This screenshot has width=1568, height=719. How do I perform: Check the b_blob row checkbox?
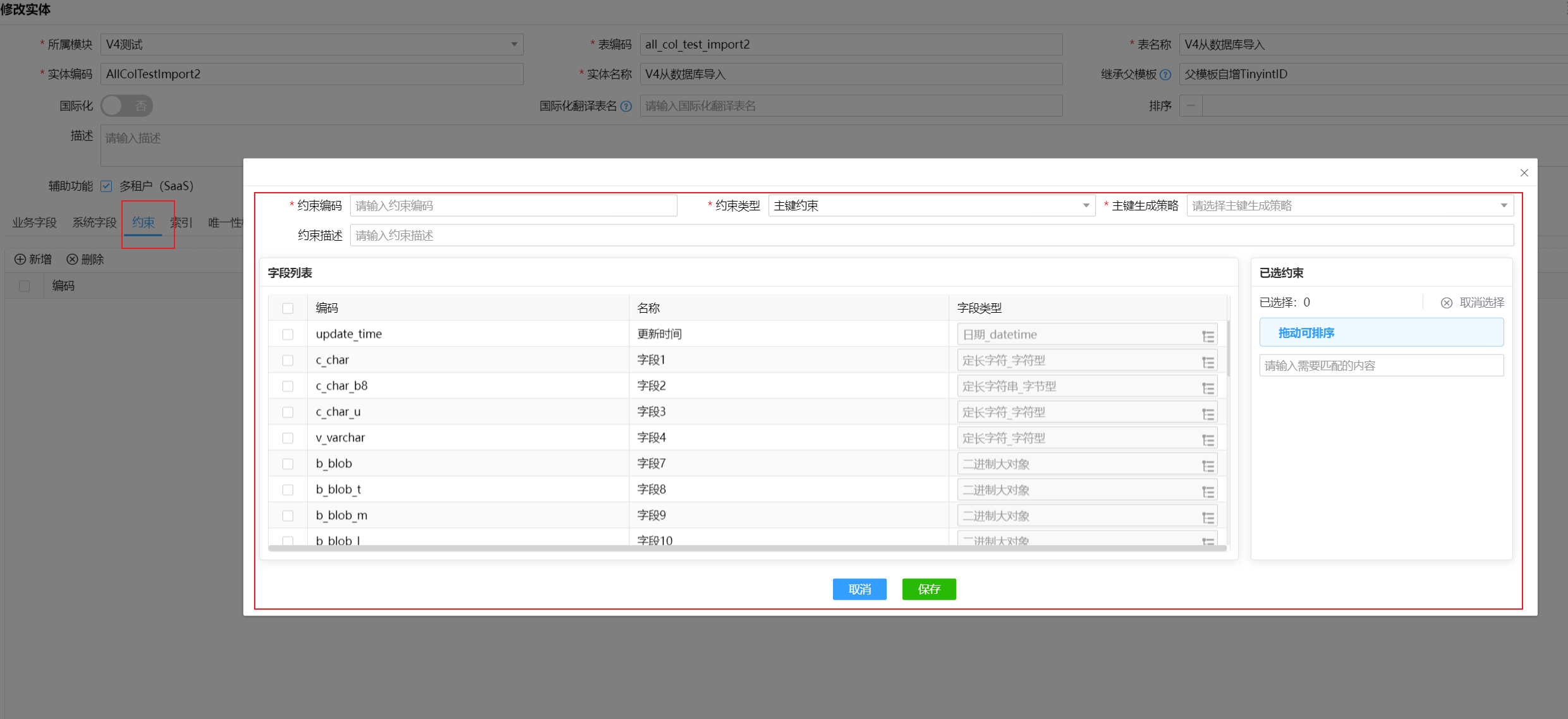(x=288, y=464)
